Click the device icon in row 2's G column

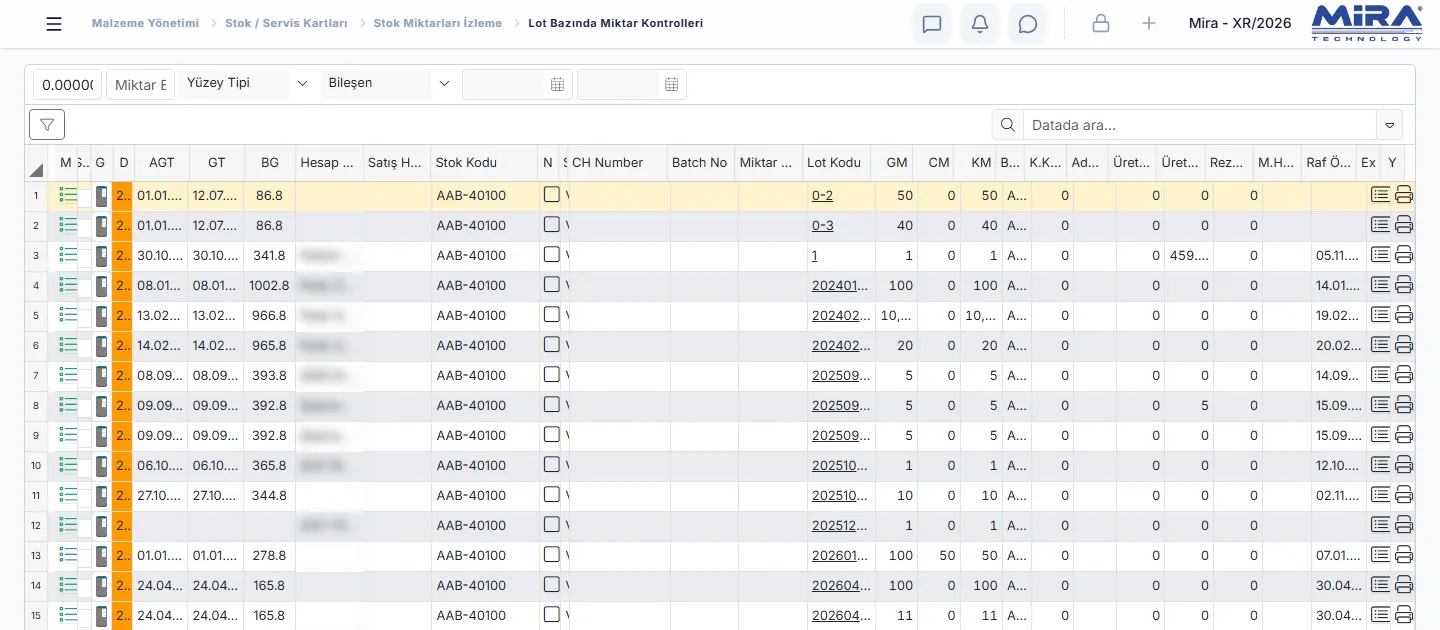point(101,226)
